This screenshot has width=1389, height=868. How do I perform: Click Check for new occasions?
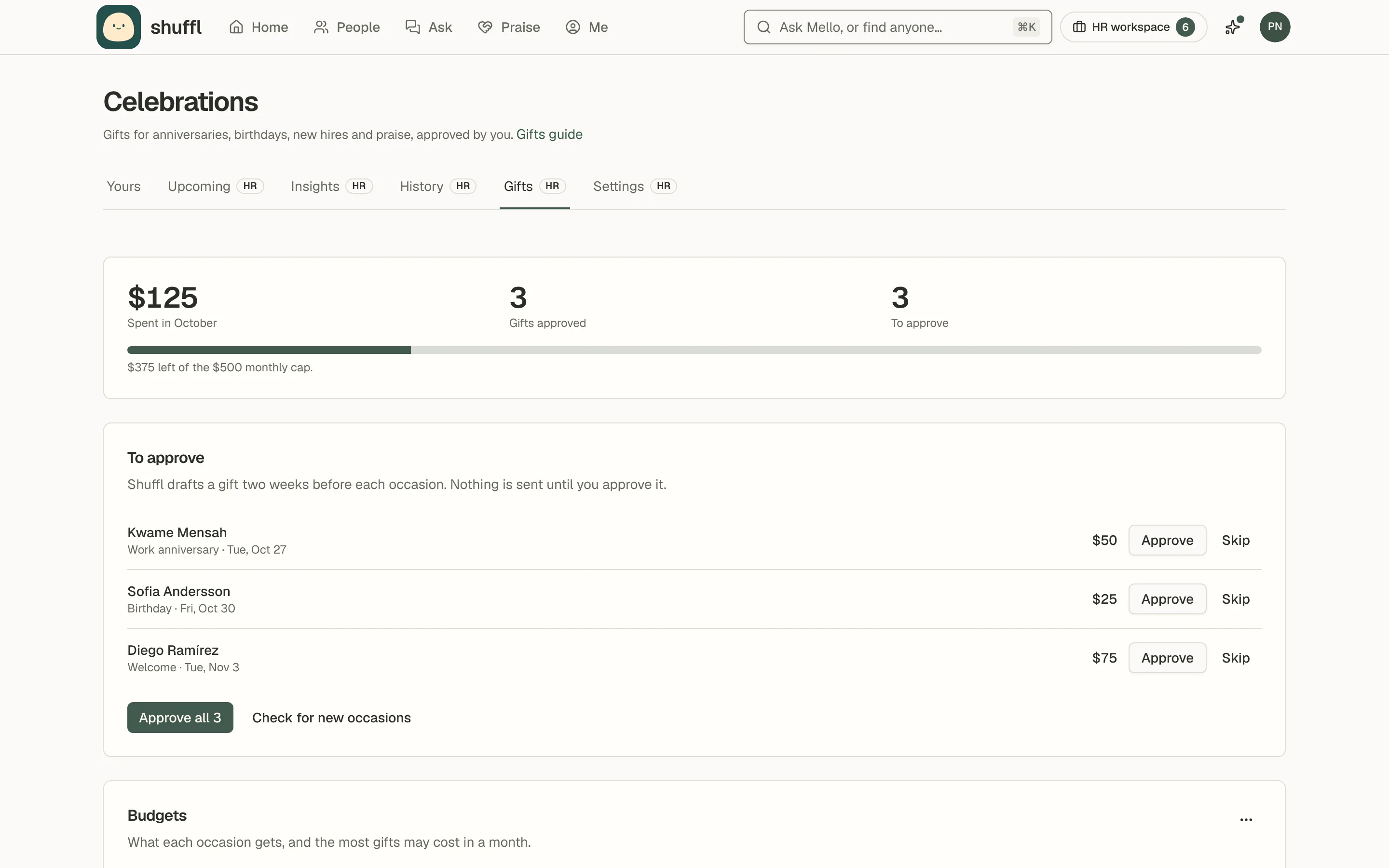(x=331, y=718)
